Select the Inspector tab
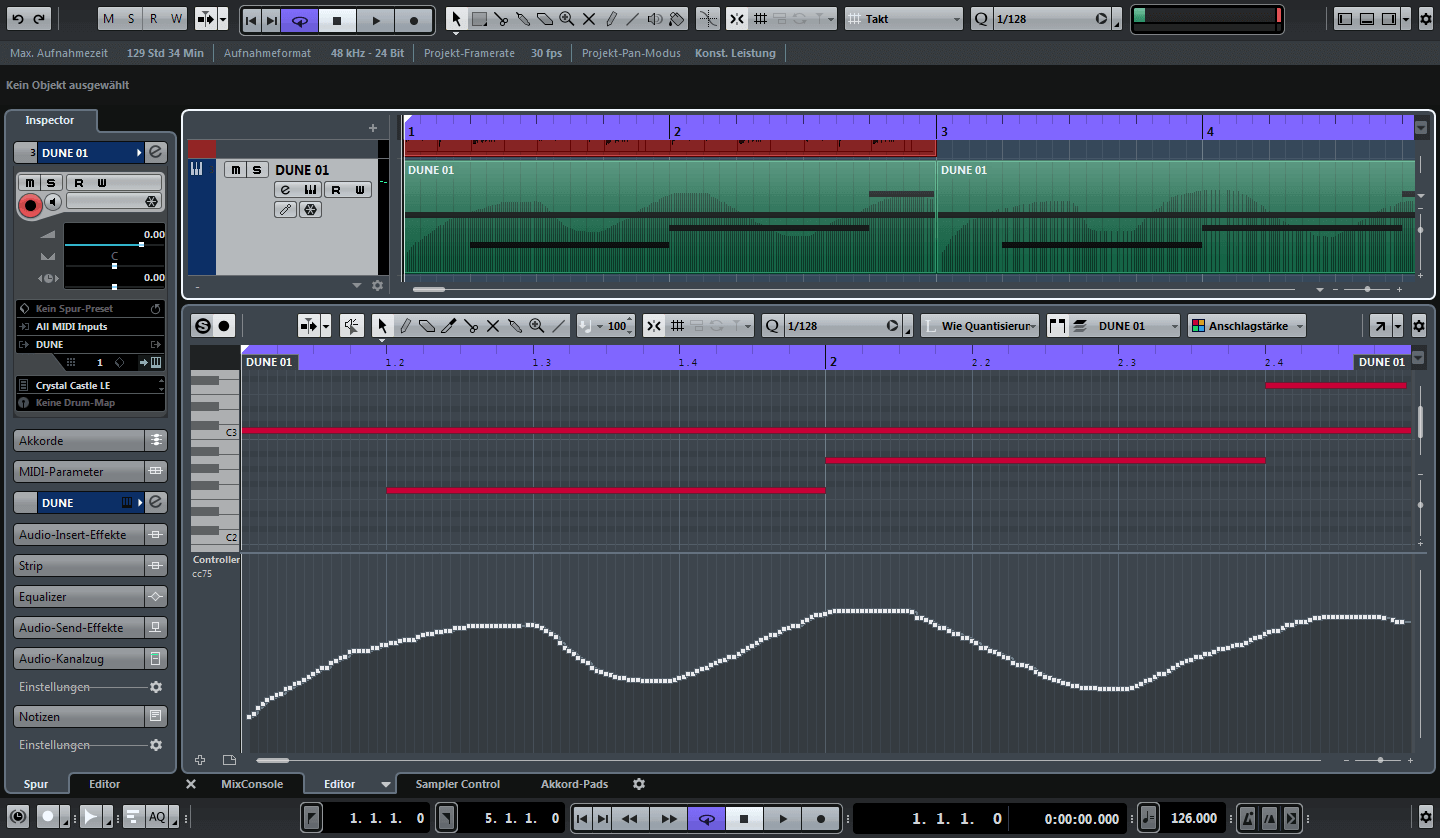This screenshot has width=1440, height=838. [50, 120]
